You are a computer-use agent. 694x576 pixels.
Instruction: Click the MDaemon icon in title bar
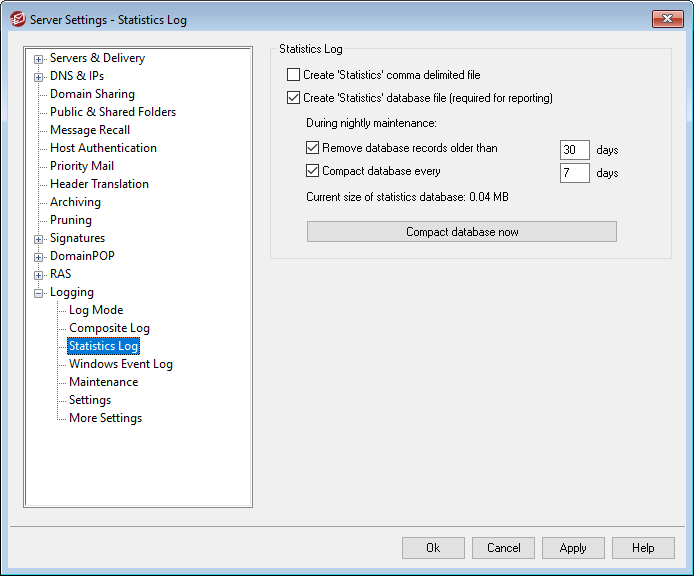coord(17,20)
